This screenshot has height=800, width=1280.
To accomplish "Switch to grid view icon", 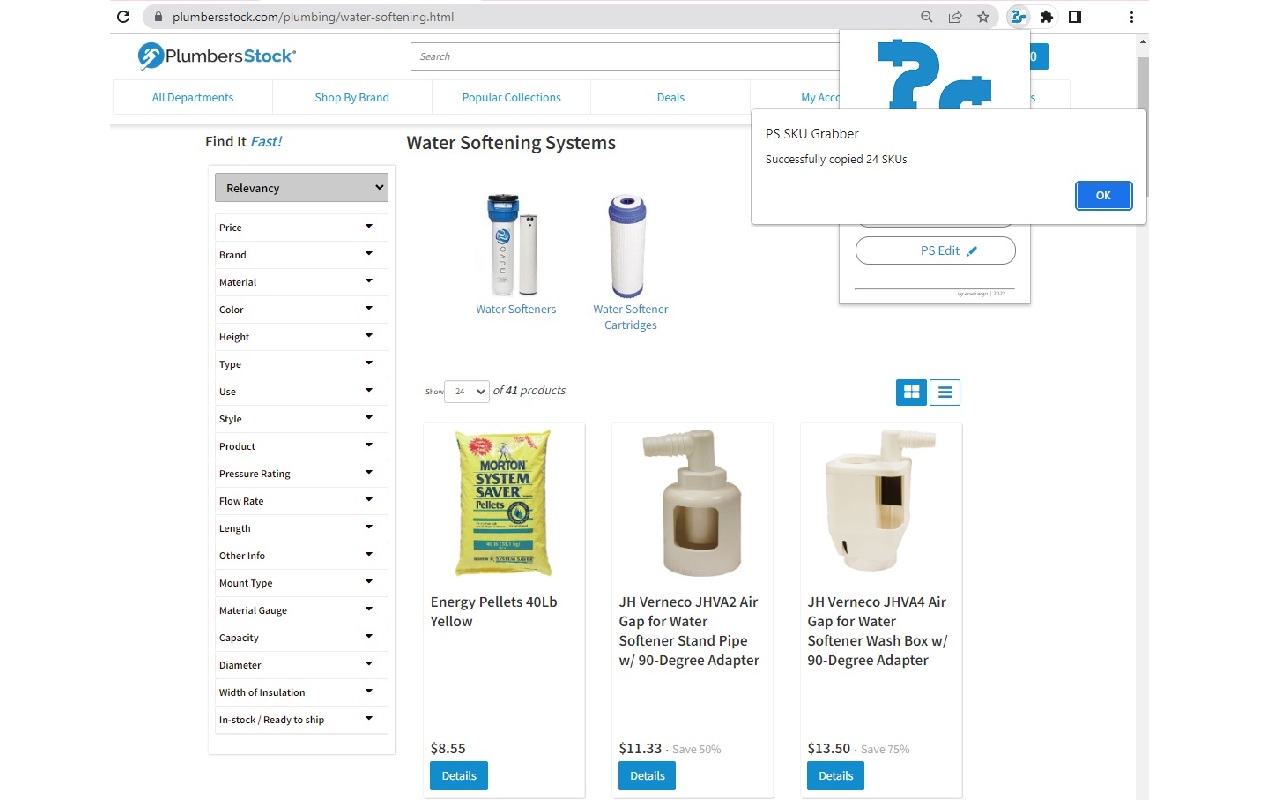I will pyautogui.click(x=911, y=392).
